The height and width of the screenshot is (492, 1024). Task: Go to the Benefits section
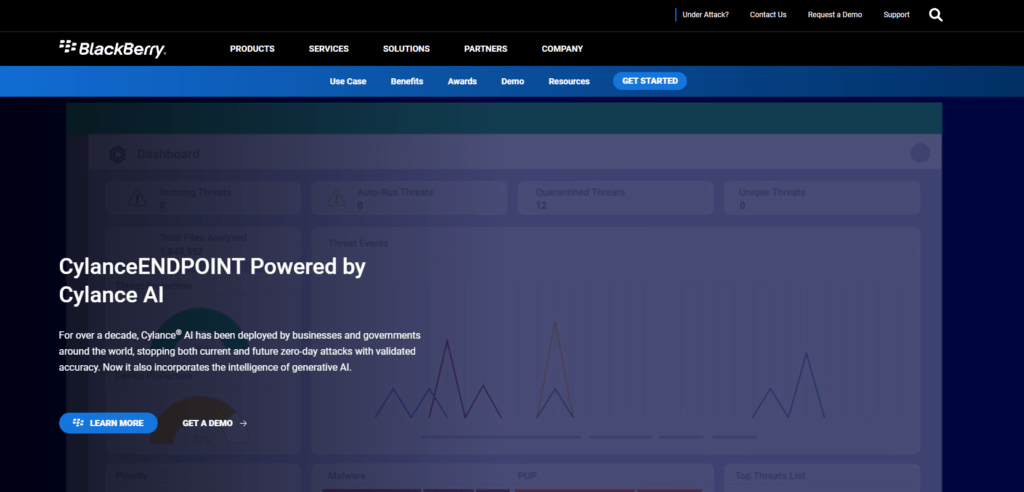(x=406, y=81)
